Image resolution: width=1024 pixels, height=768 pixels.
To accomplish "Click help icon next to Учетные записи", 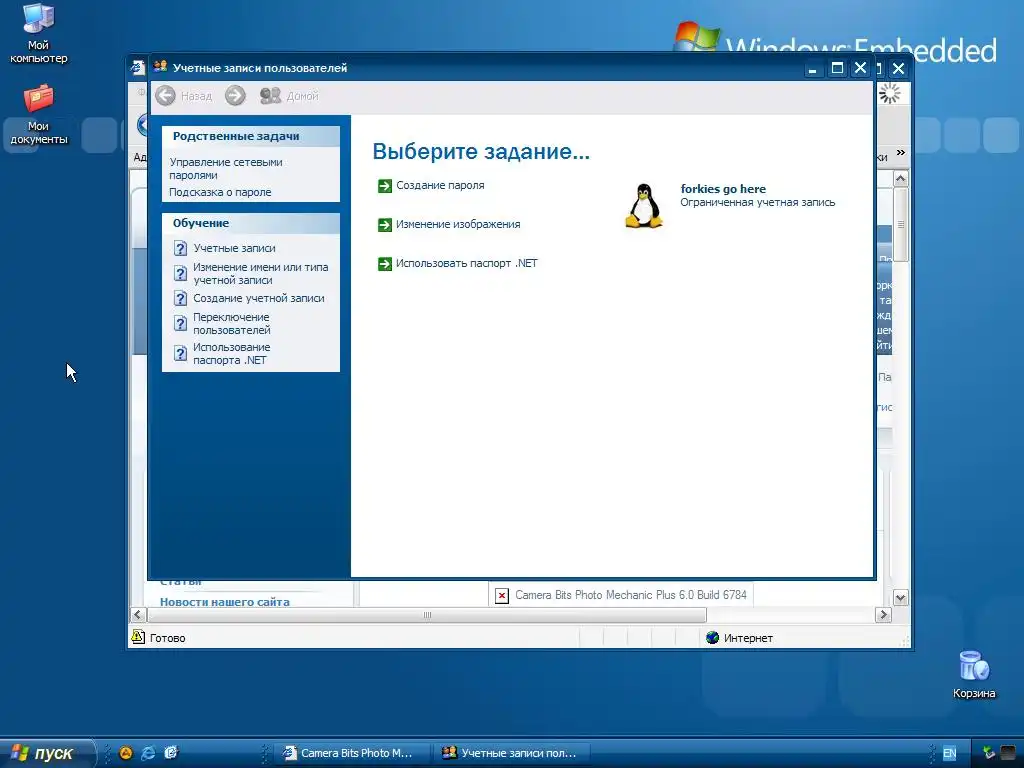I will click(x=181, y=248).
